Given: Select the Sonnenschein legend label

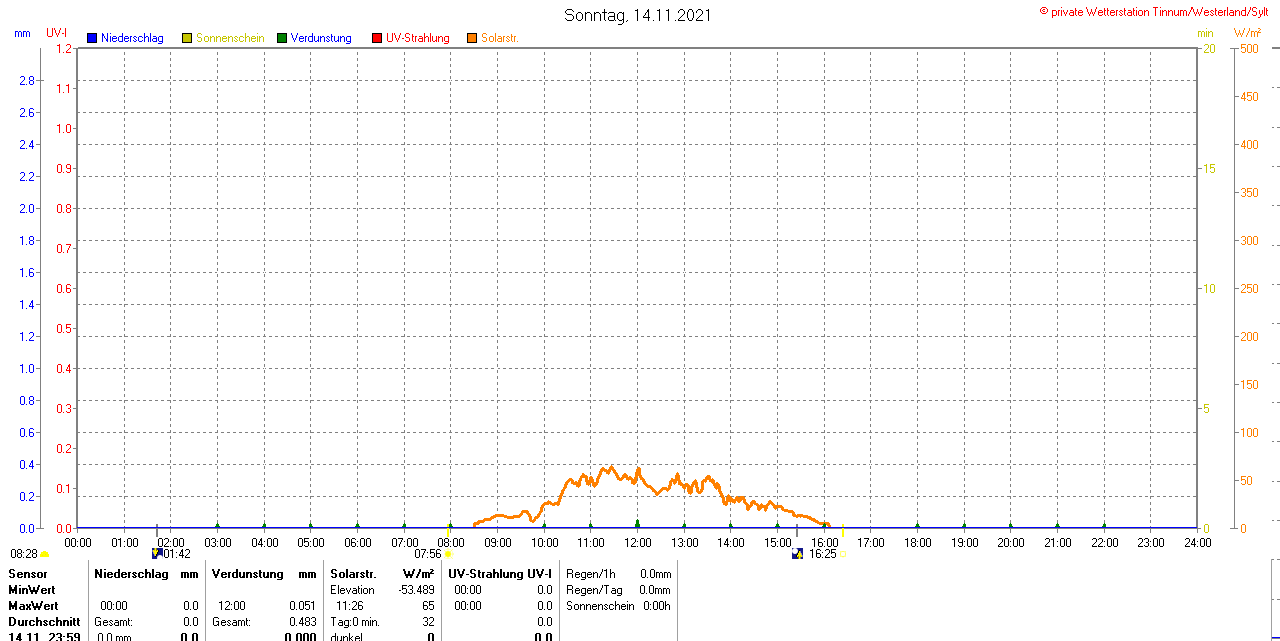Looking at the screenshot, I should [x=230, y=38].
